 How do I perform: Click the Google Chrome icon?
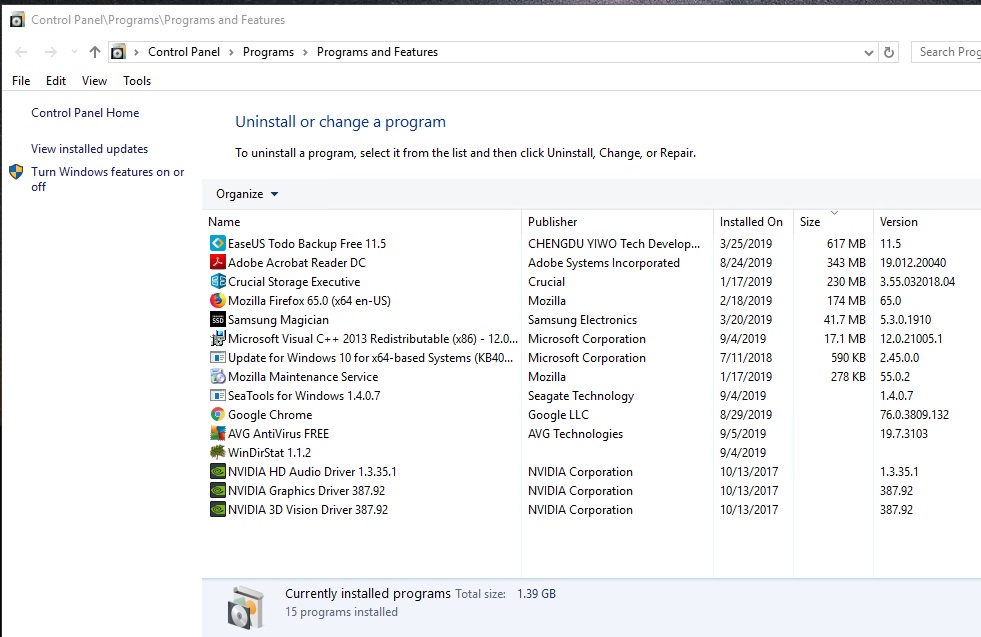(x=217, y=414)
